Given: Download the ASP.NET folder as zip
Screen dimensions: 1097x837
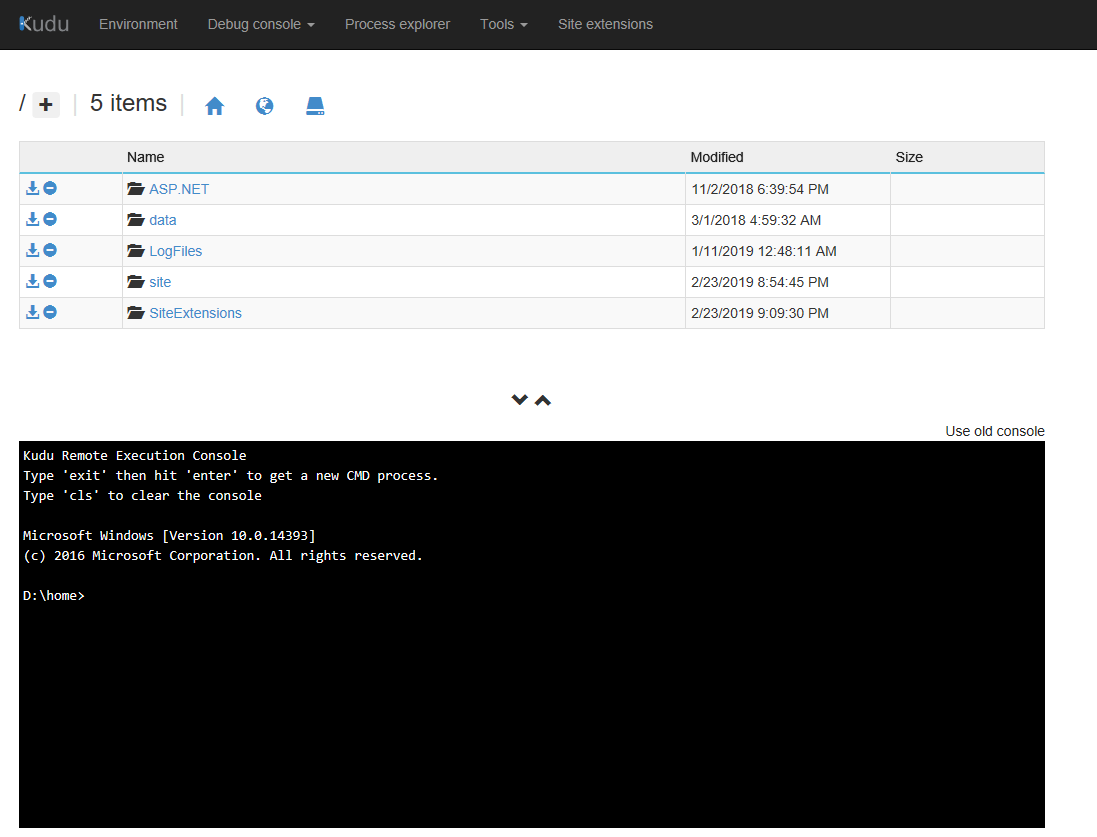Looking at the screenshot, I should click(31, 187).
